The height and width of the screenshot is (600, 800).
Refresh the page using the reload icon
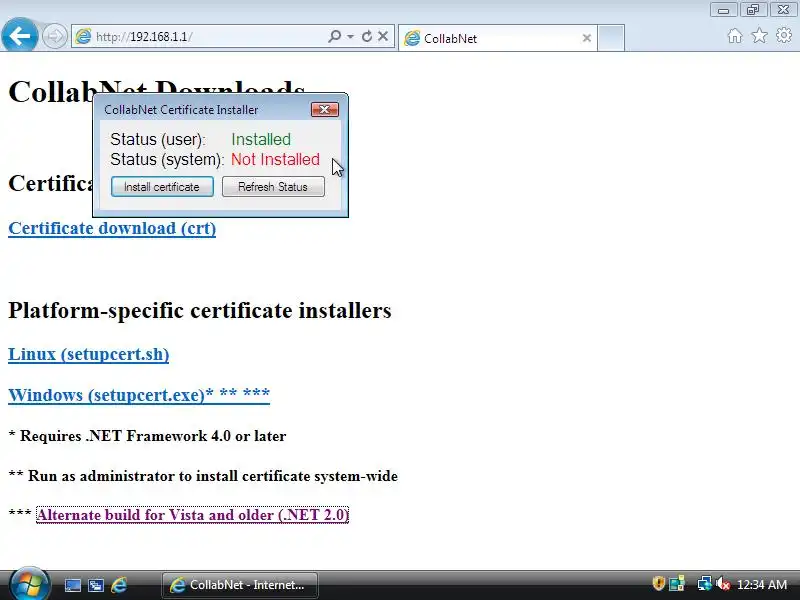(366, 36)
